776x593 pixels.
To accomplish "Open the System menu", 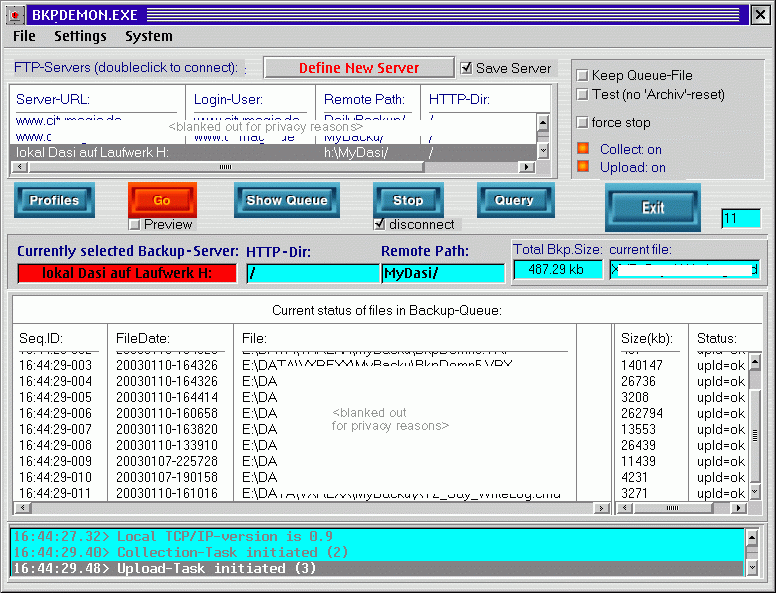I will (148, 36).
